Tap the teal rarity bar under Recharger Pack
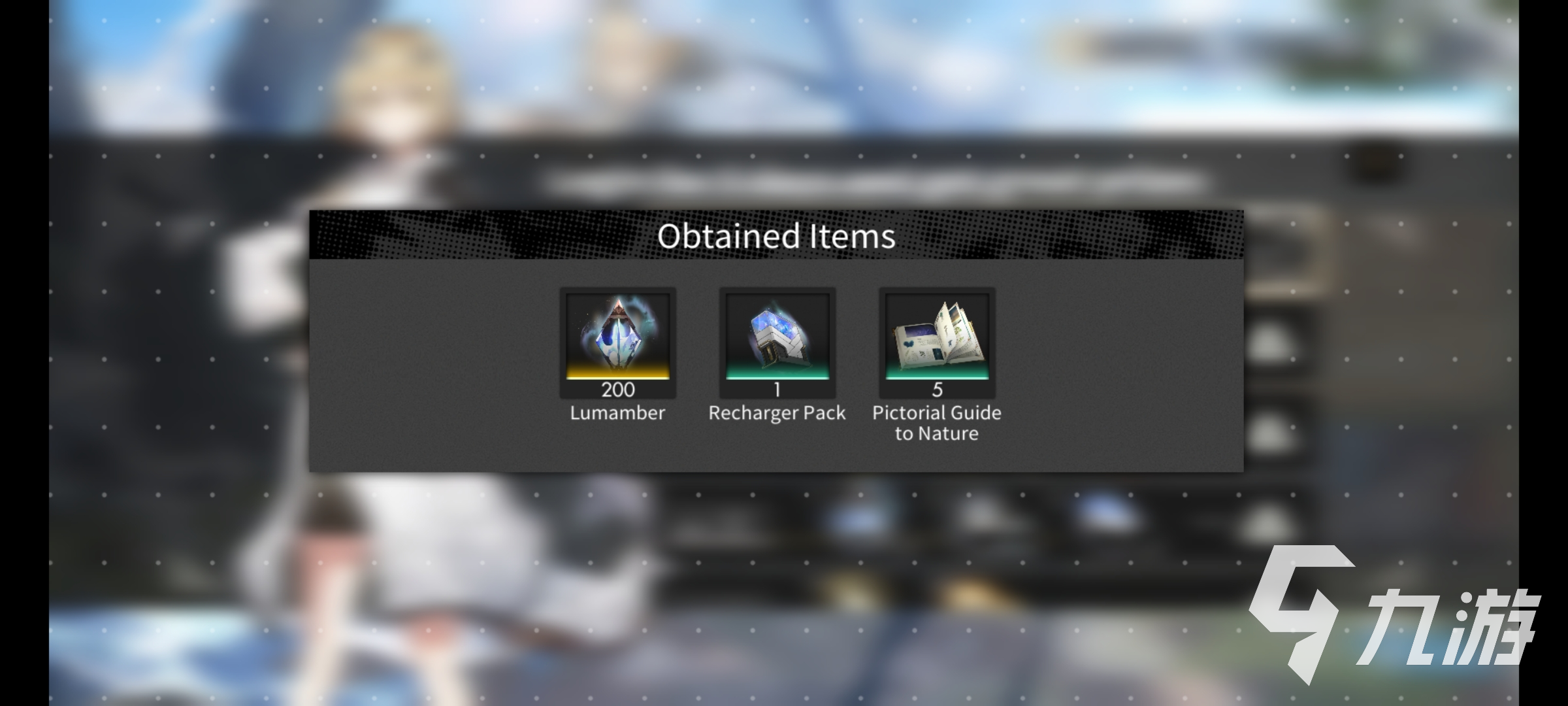 point(777,375)
